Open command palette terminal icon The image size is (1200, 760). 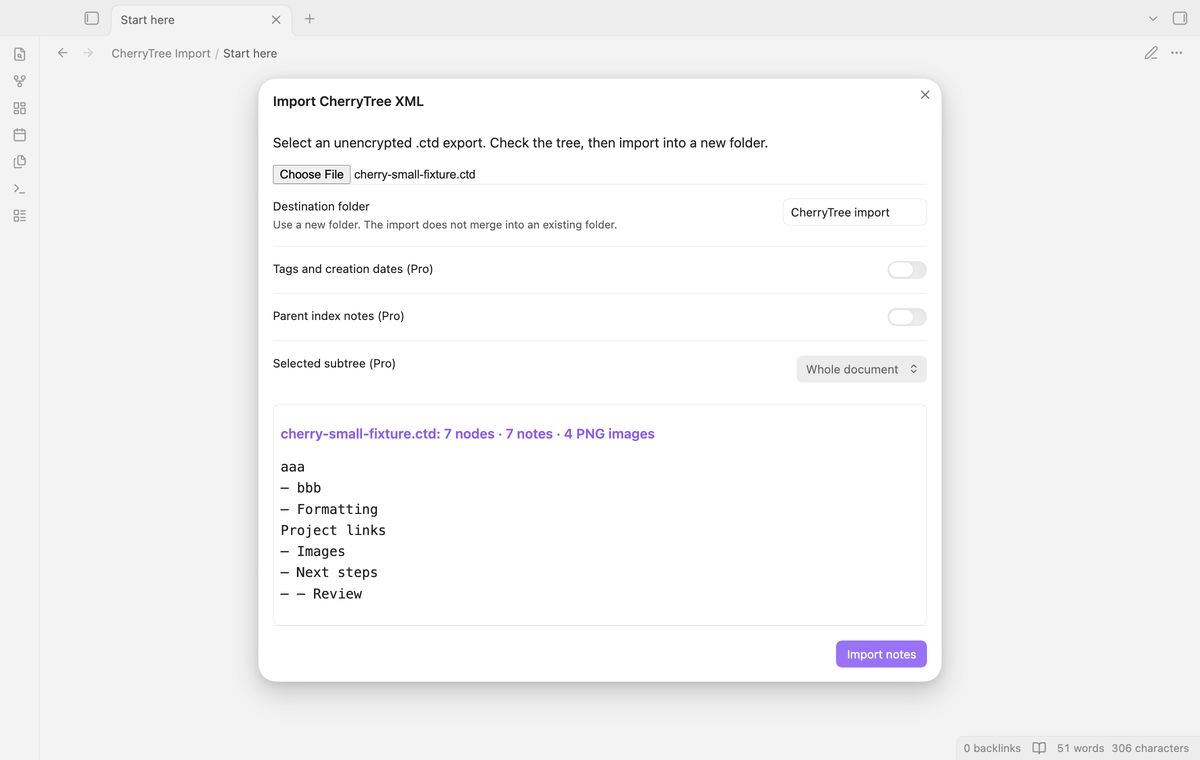click(19, 189)
